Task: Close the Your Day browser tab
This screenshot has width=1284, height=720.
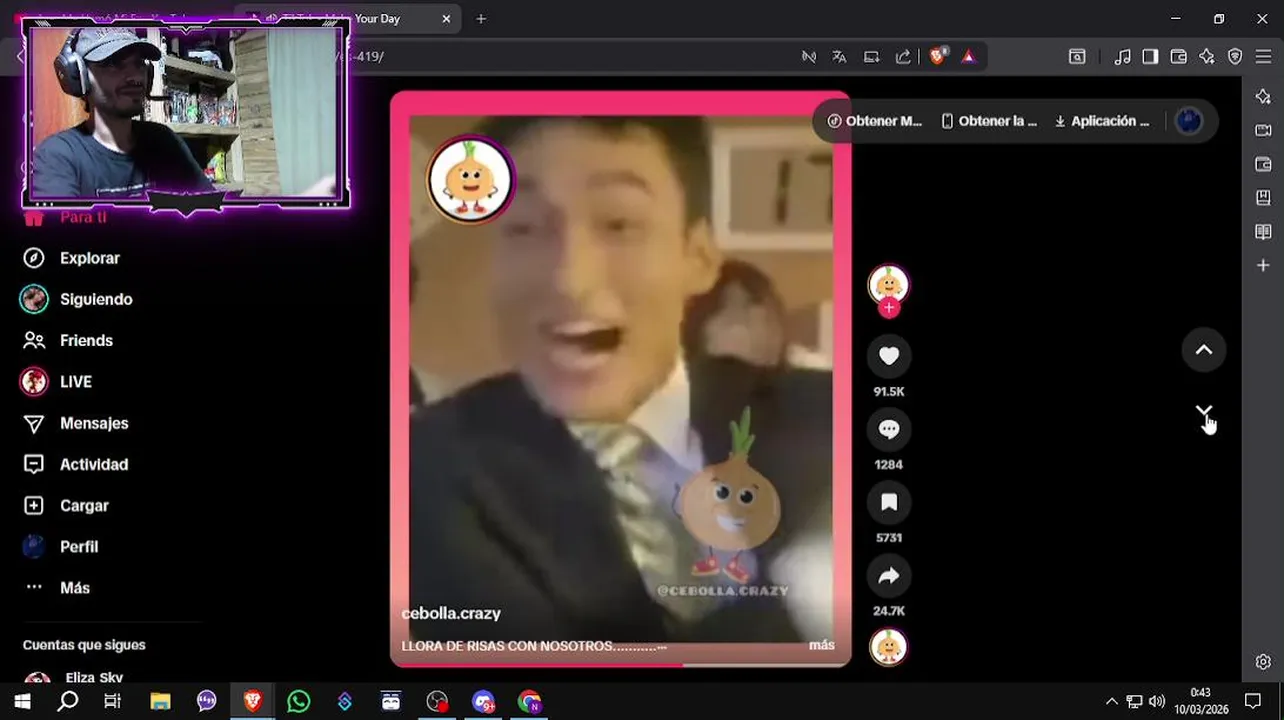Action: [x=446, y=19]
